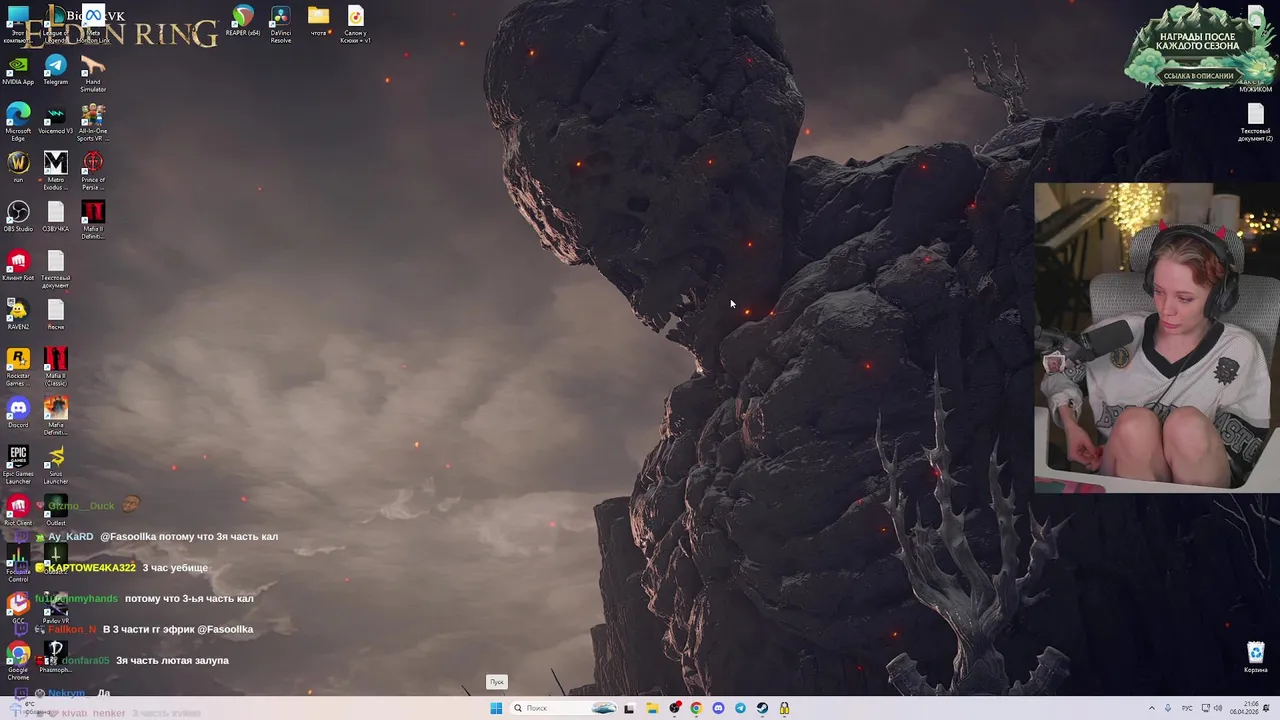Open the yellow padlock app on the taskbar

coord(784,708)
